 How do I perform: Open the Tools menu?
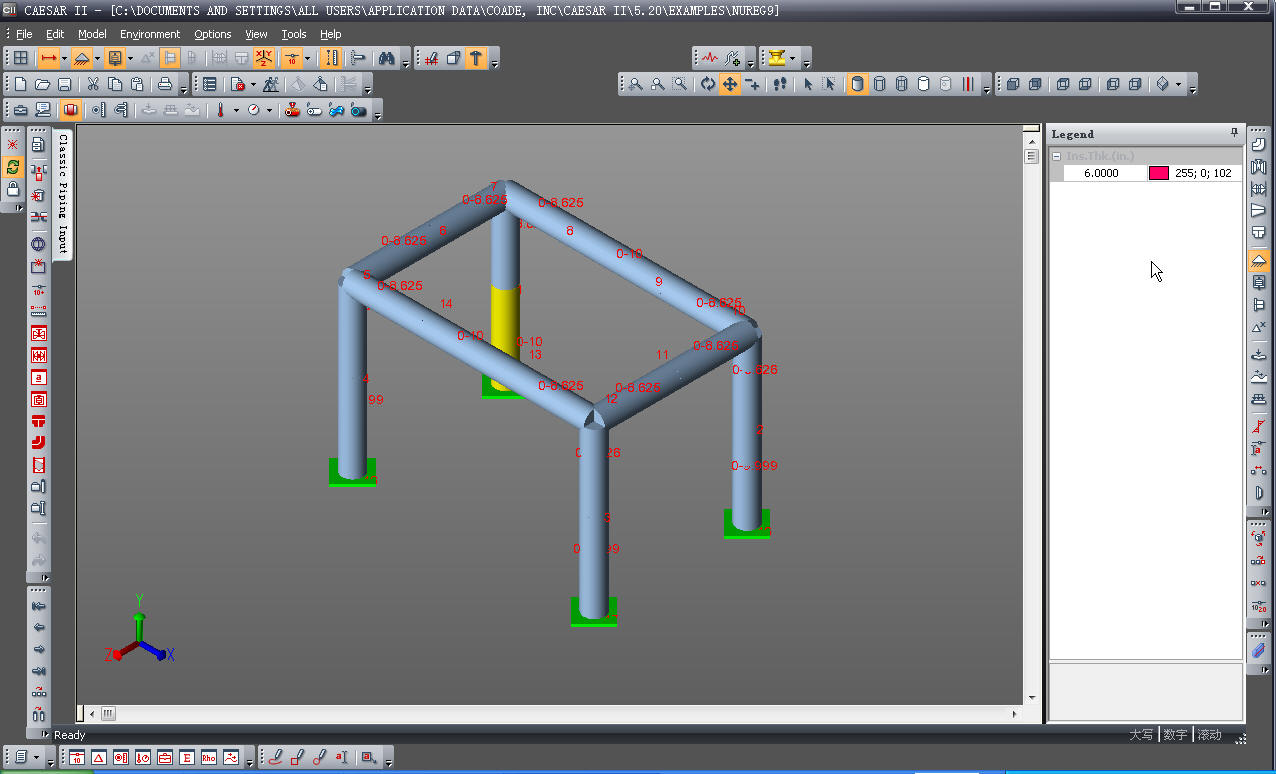(x=294, y=34)
